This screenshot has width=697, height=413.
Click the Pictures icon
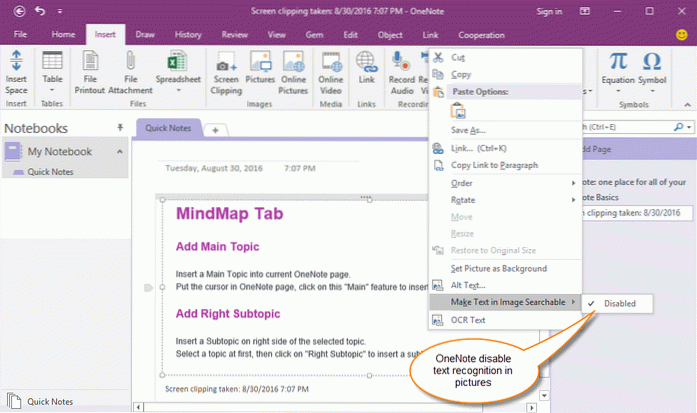click(260, 61)
